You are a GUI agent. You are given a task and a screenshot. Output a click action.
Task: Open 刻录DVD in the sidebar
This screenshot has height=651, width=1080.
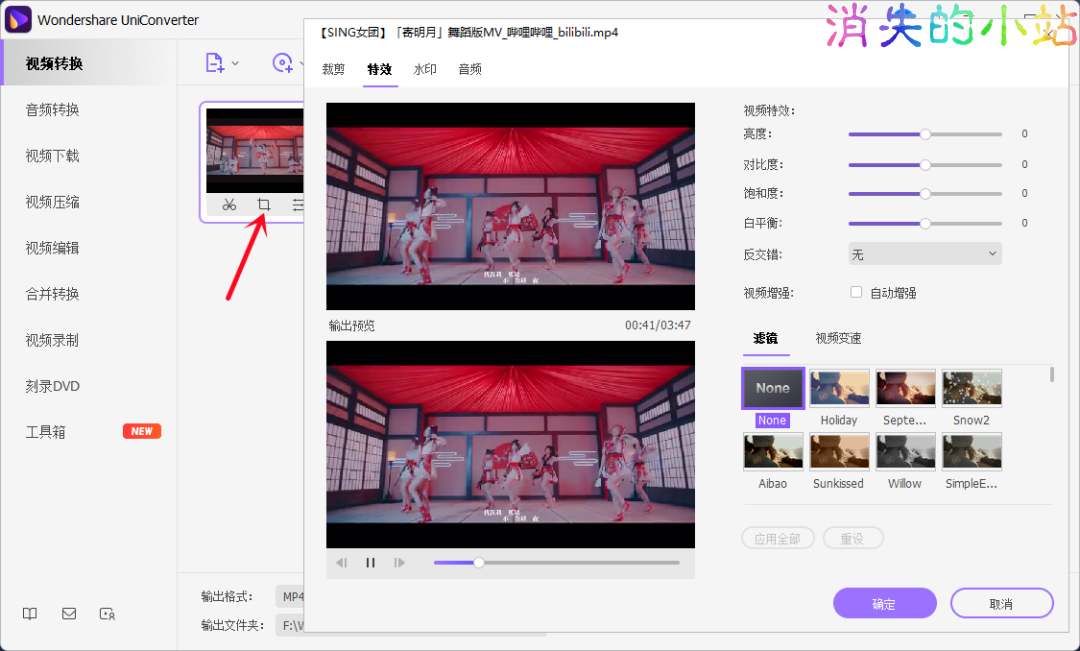[x=53, y=386]
